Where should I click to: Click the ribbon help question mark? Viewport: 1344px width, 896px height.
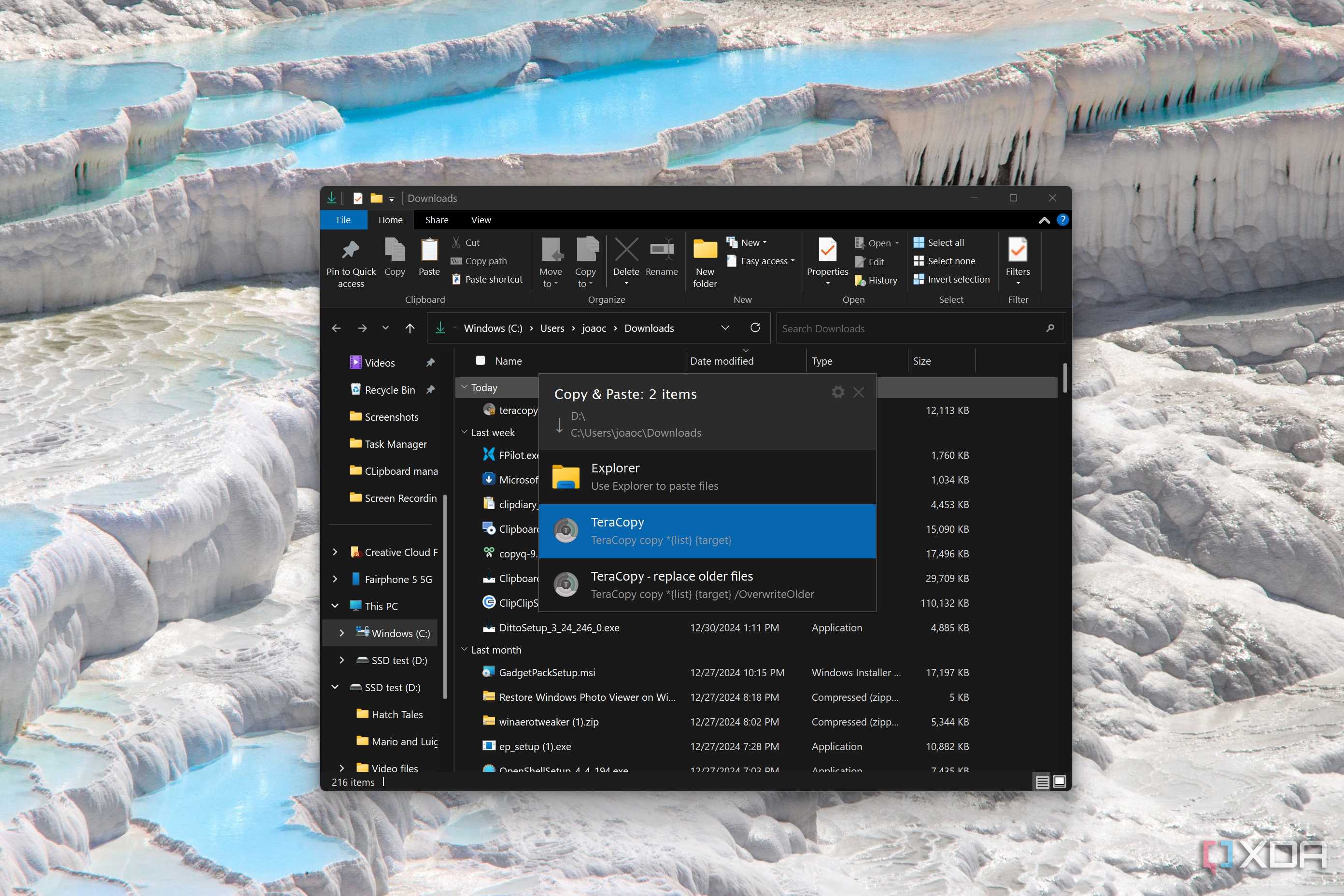point(1062,220)
